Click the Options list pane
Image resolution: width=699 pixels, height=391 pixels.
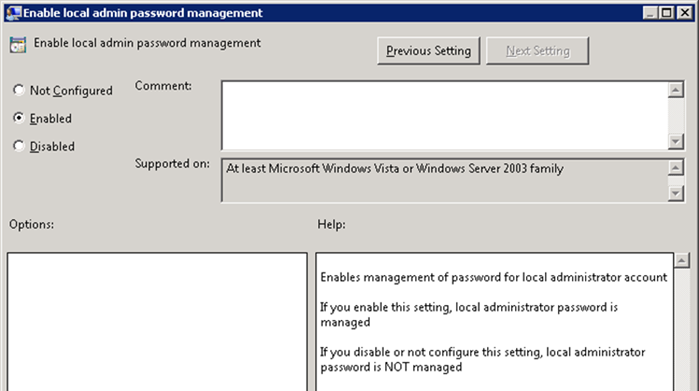pyautogui.click(x=157, y=322)
